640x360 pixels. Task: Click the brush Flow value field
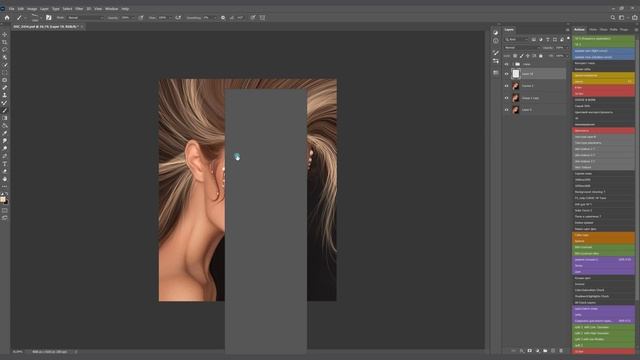pyautogui.click(x=162, y=18)
